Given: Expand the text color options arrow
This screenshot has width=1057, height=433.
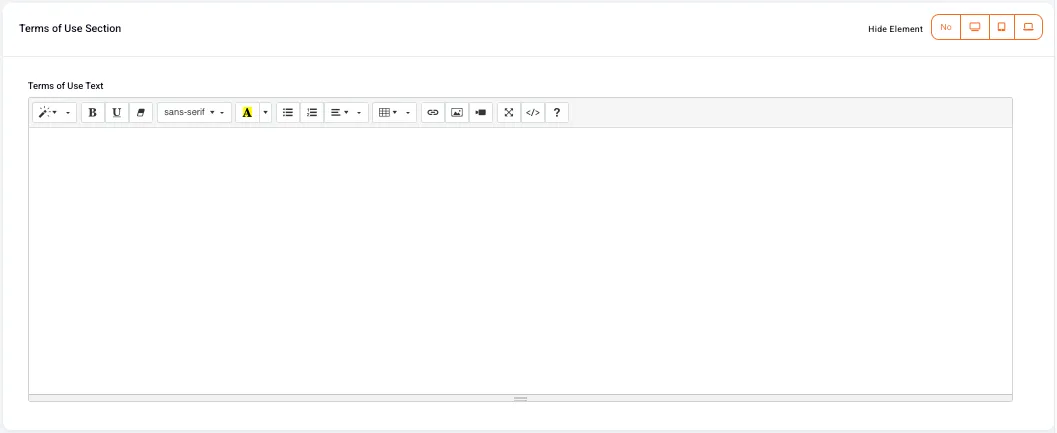Looking at the screenshot, I should [x=266, y=113].
